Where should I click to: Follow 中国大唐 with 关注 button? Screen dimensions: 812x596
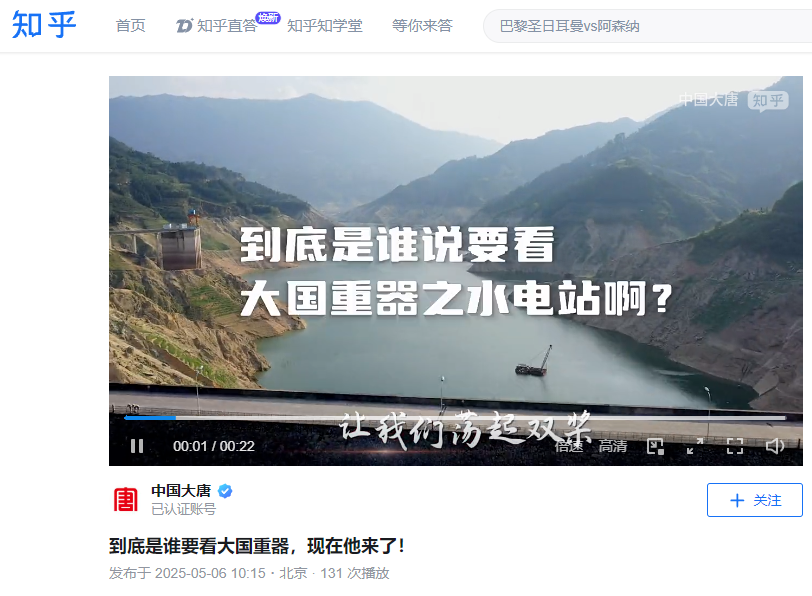[x=755, y=500]
